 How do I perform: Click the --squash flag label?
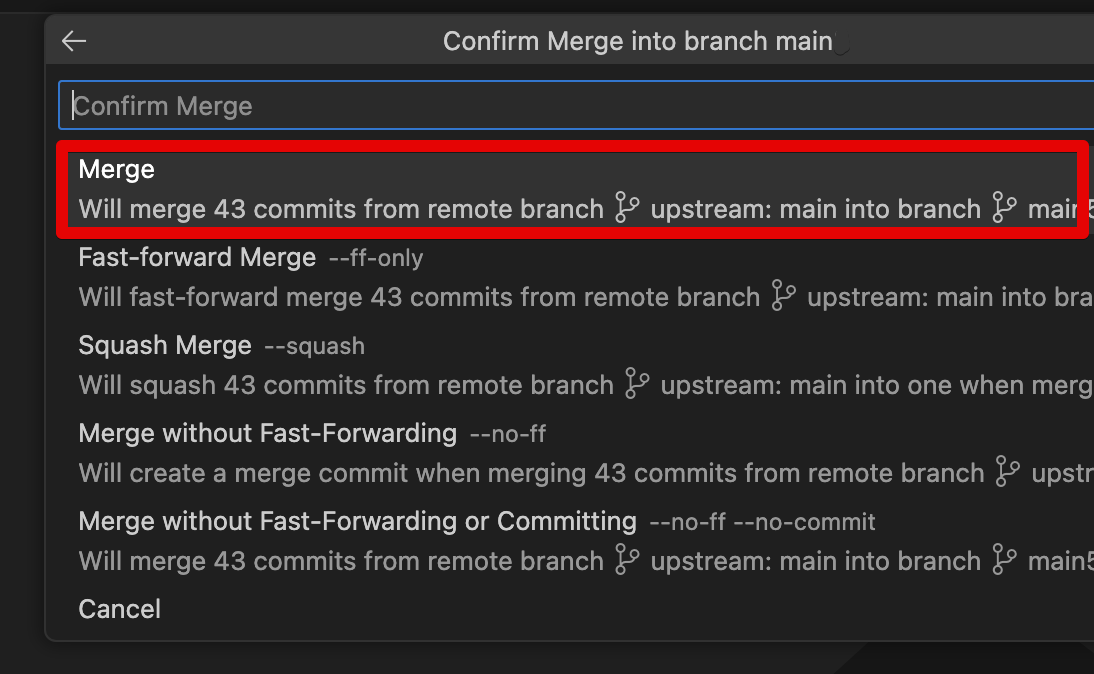(x=315, y=346)
